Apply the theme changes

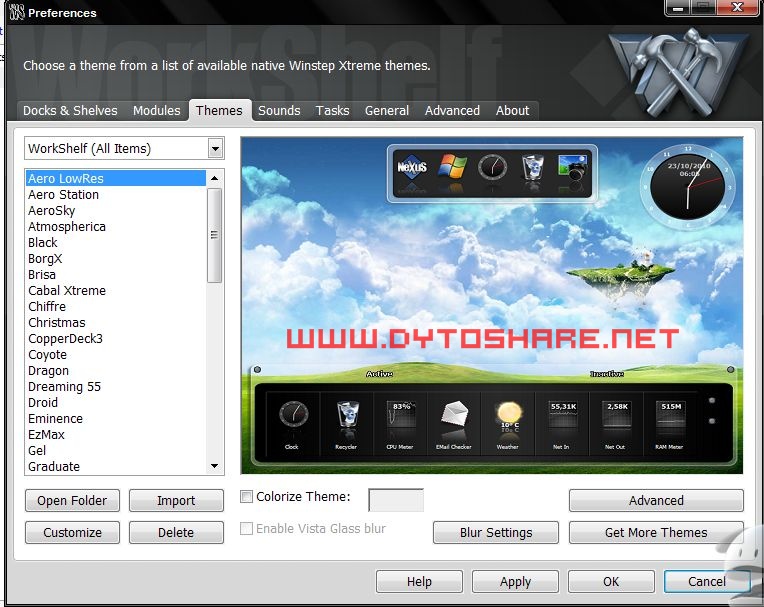point(515,582)
